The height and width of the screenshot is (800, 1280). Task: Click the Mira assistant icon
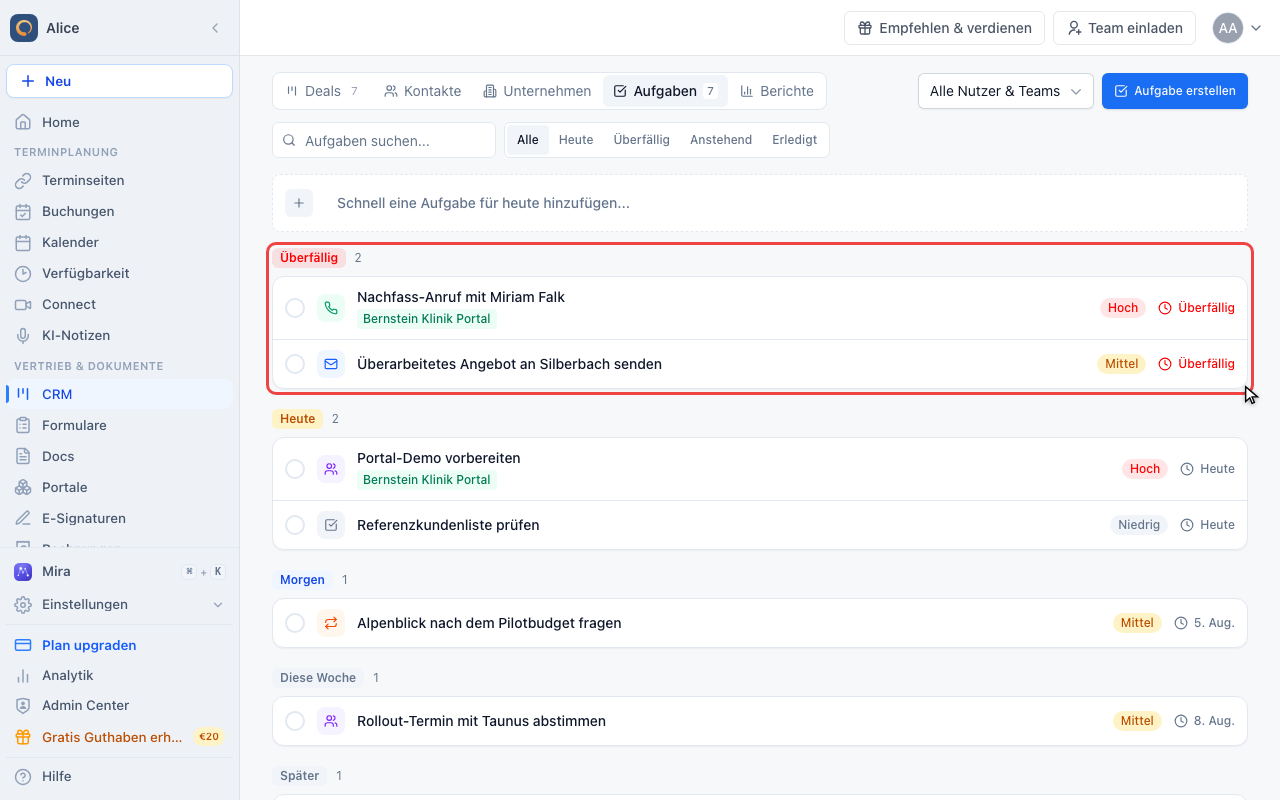[23, 572]
